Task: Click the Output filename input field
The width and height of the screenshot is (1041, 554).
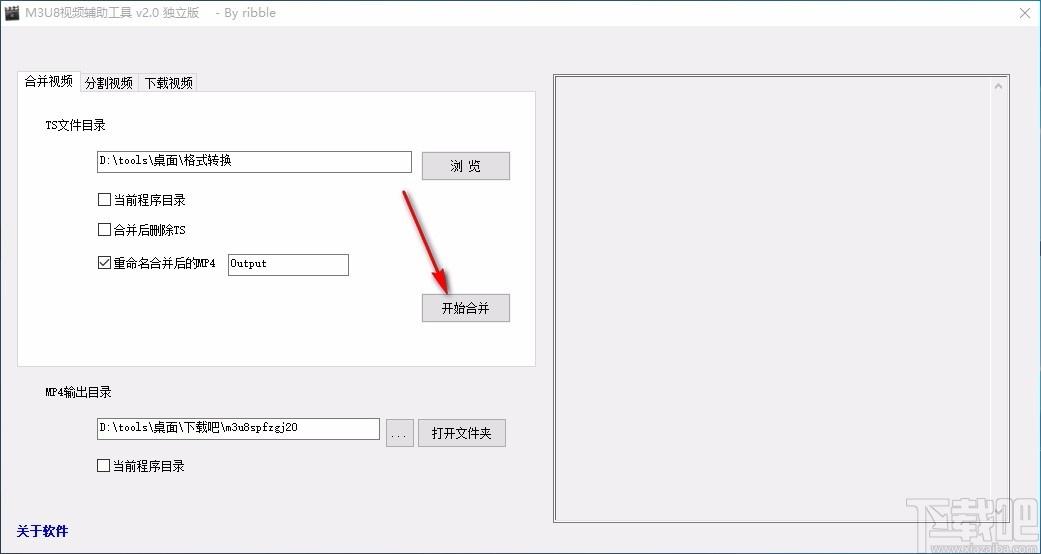Action: click(x=288, y=264)
